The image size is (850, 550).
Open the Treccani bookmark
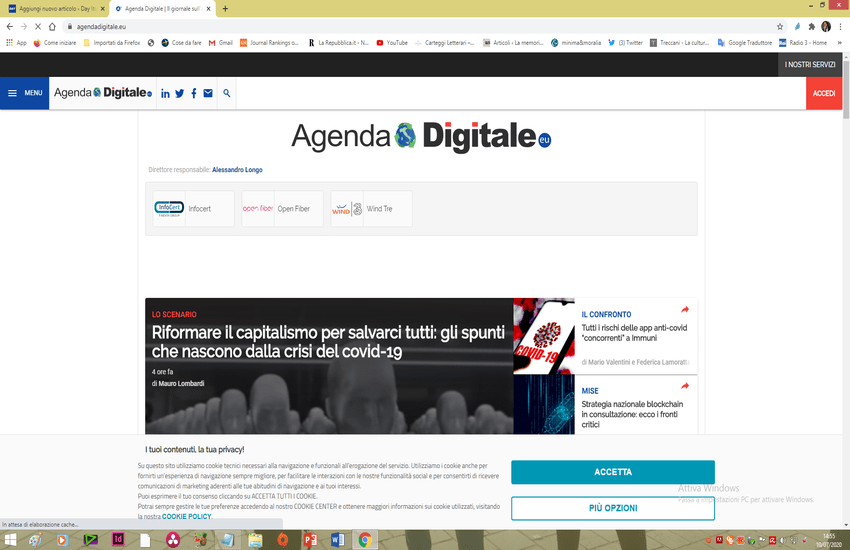click(679, 43)
